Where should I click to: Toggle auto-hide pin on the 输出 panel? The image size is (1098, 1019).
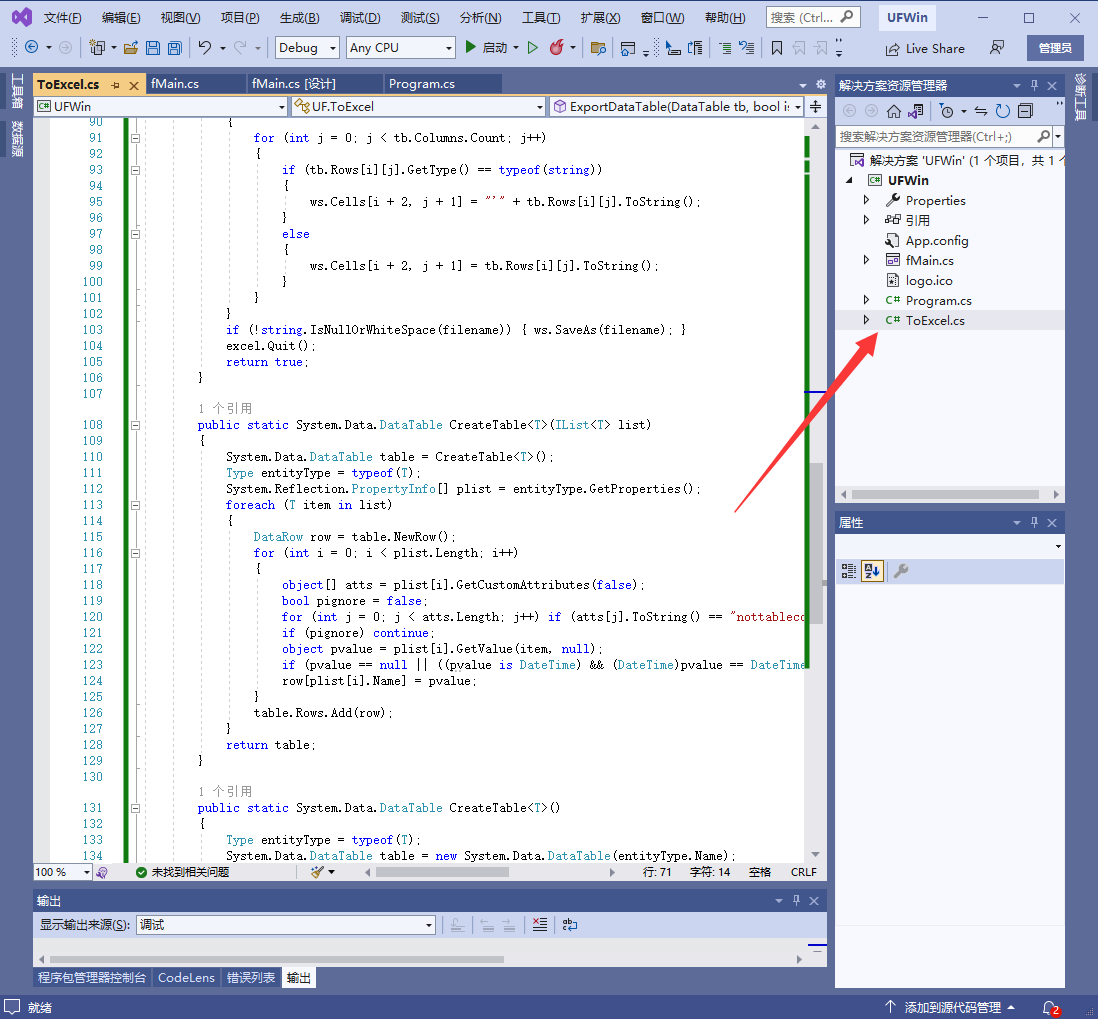796,901
